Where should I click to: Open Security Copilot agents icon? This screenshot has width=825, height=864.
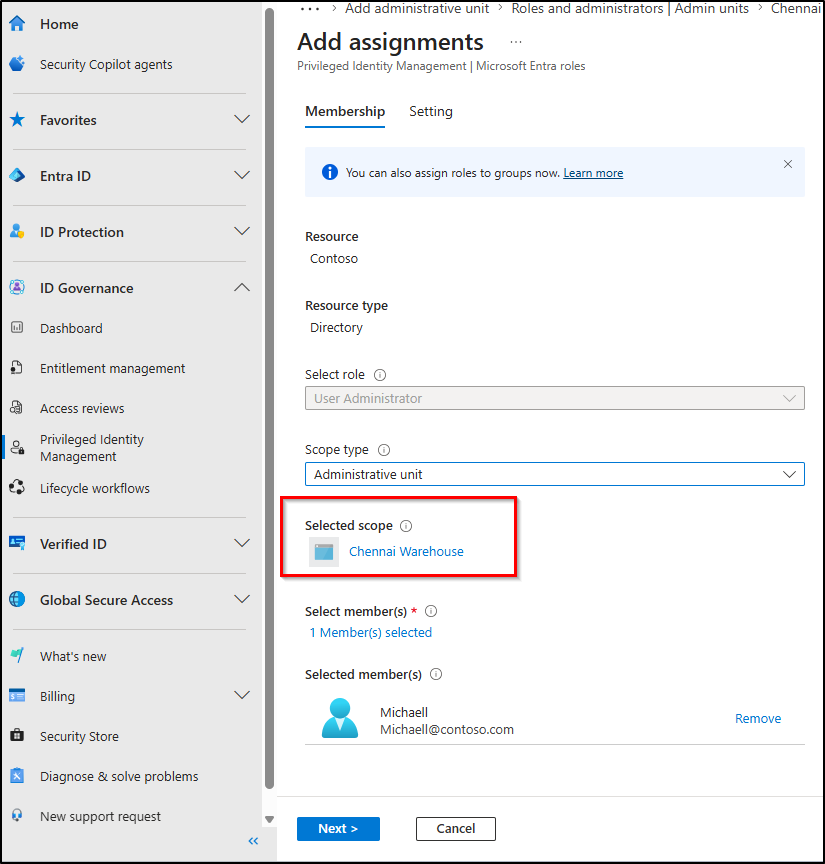point(17,64)
